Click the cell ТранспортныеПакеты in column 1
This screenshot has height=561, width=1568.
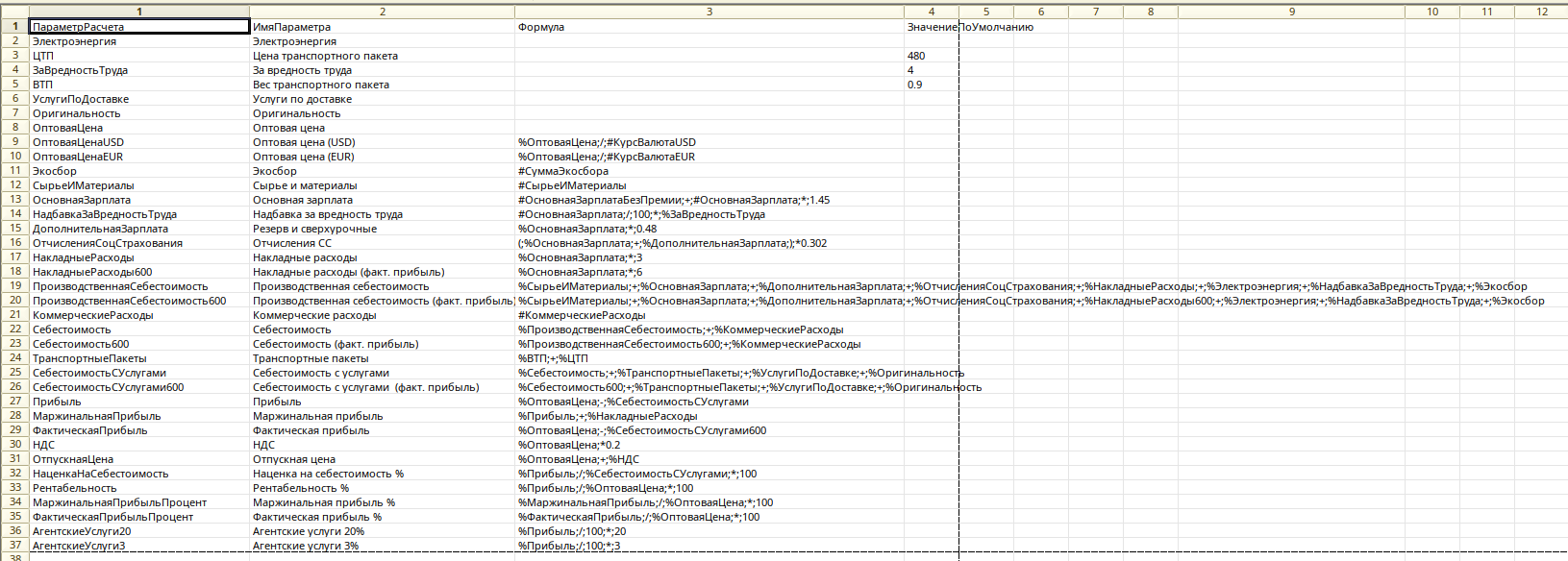click(89, 358)
